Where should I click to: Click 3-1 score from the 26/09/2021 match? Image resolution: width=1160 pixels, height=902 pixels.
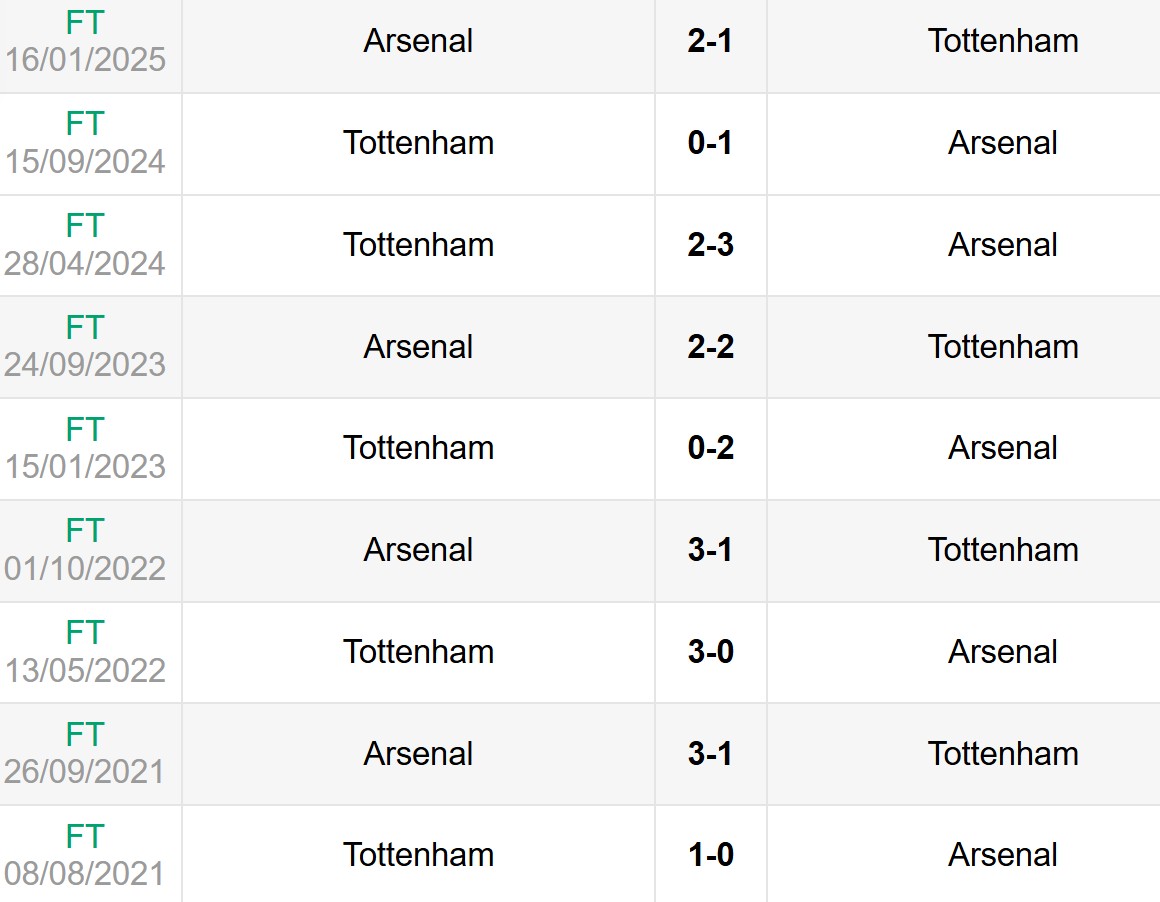click(710, 753)
